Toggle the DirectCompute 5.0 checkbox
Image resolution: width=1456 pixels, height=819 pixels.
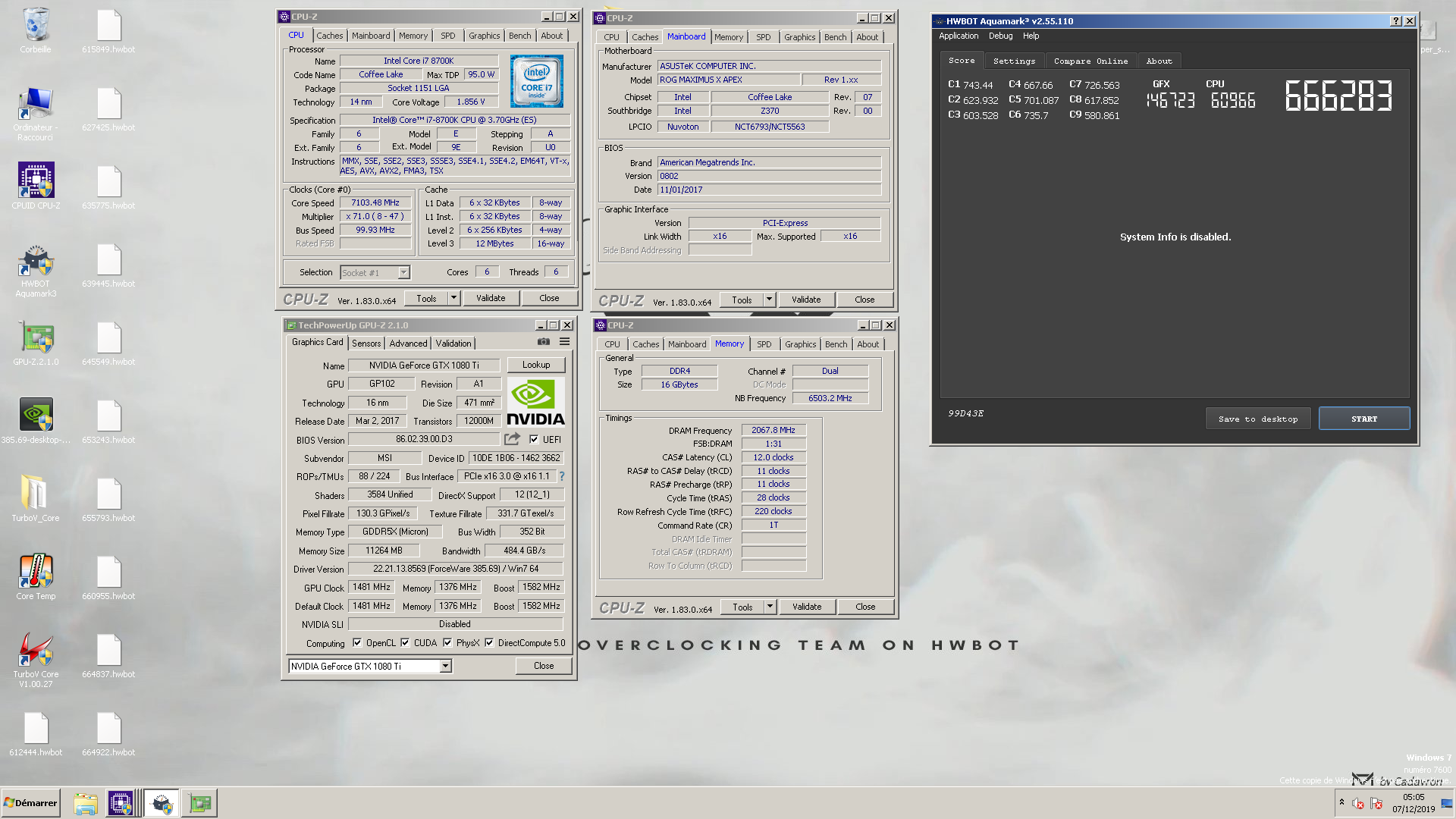click(489, 642)
